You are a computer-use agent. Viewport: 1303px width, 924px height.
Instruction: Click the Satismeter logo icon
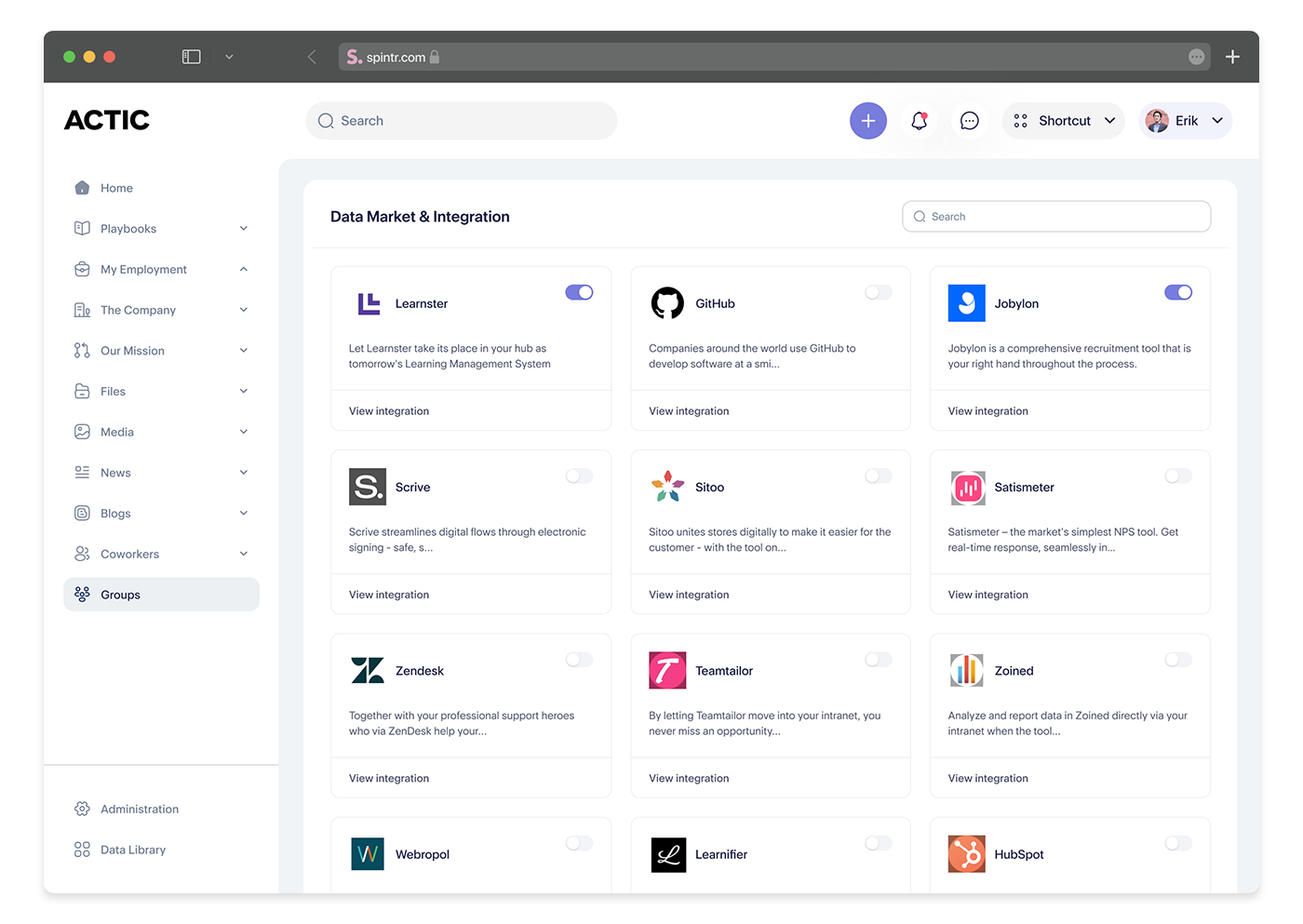point(968,488)
